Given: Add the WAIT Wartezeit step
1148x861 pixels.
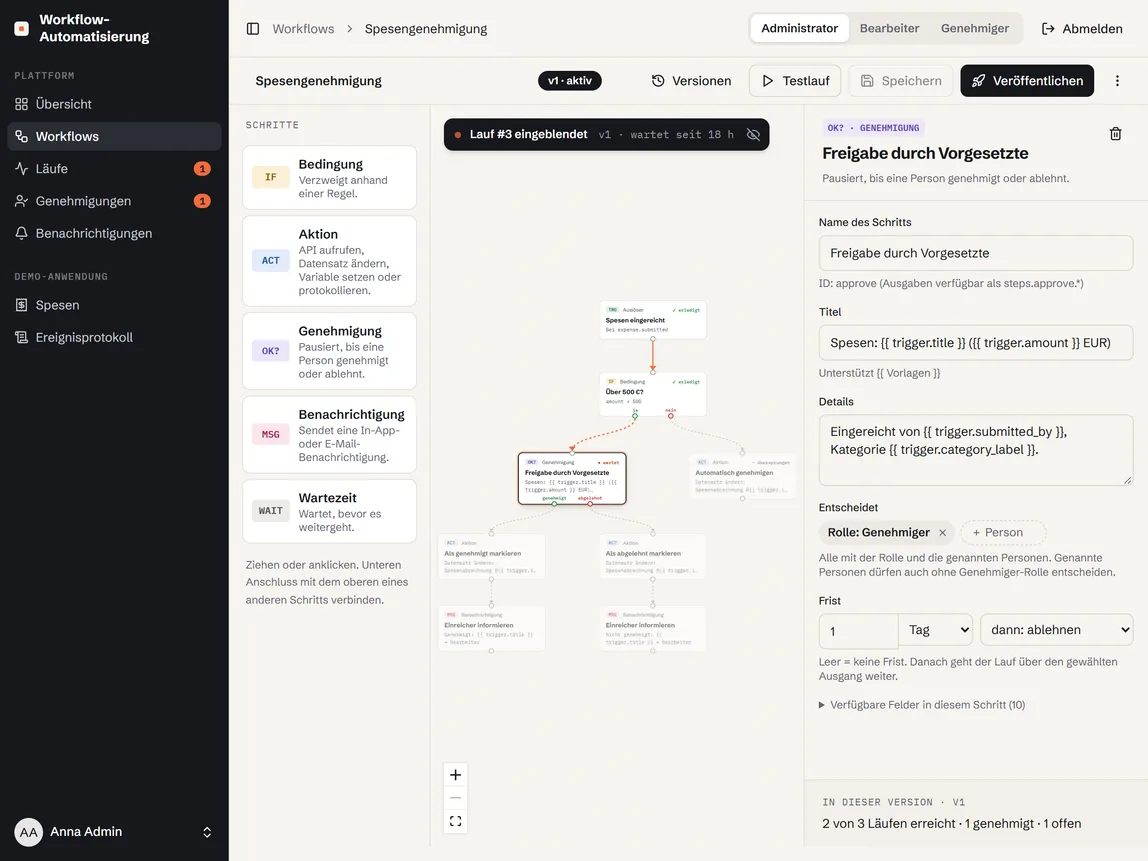Looking at the screenshot, I should [x=329, y=511].
